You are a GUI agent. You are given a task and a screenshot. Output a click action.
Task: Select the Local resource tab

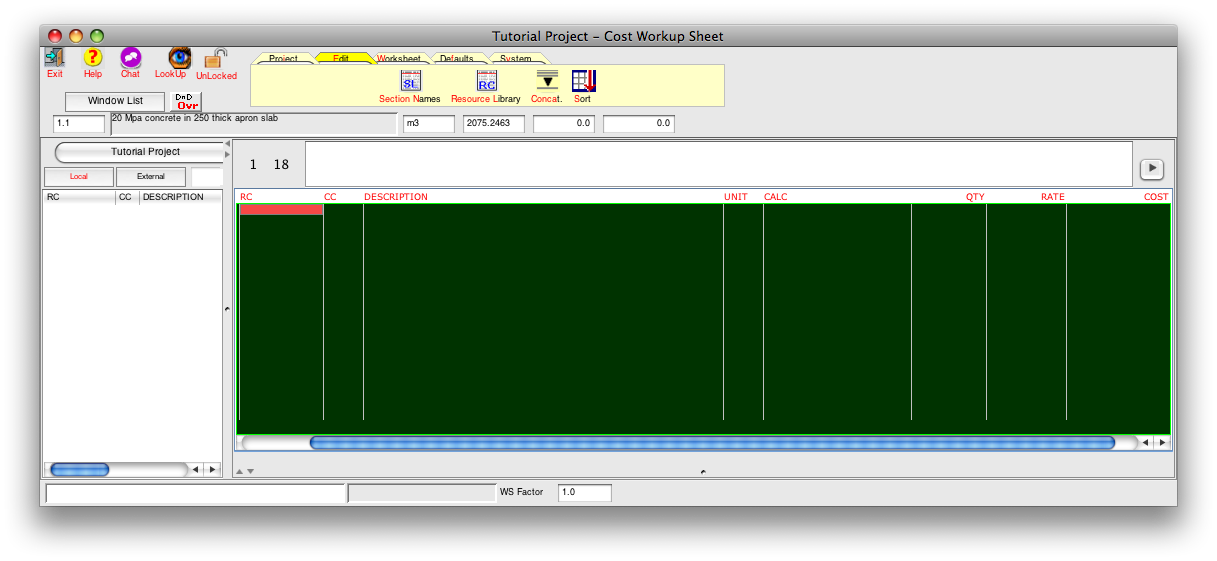[78, 176]
